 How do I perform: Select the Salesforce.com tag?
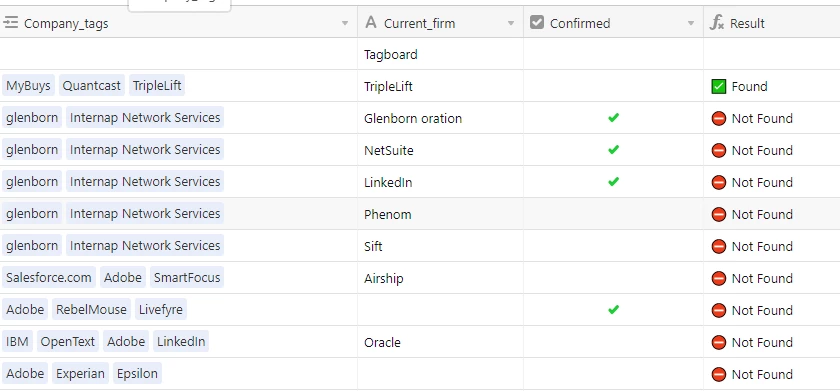[49, 277]
